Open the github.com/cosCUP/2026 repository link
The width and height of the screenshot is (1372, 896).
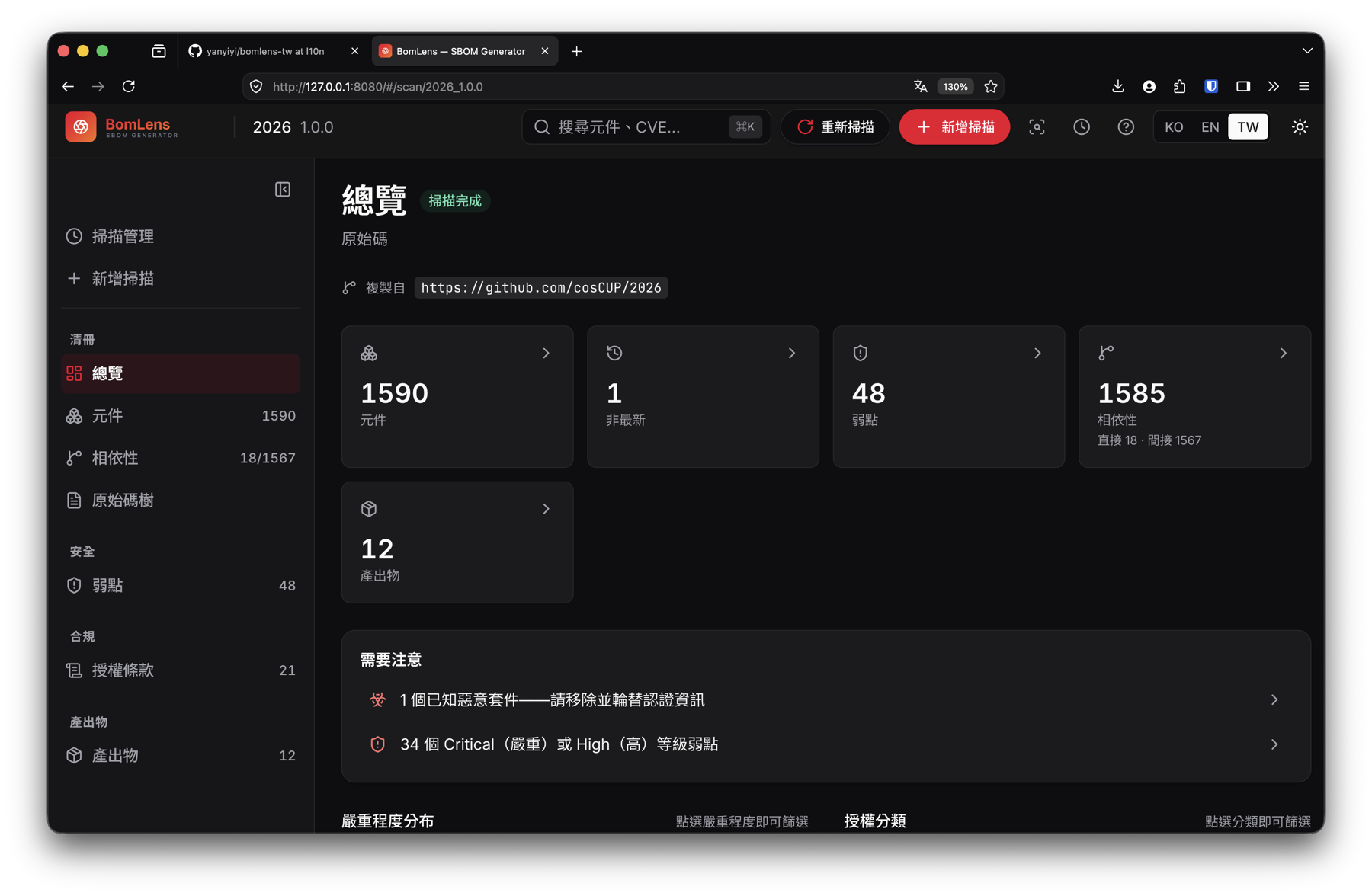click(x=541, y=288)
